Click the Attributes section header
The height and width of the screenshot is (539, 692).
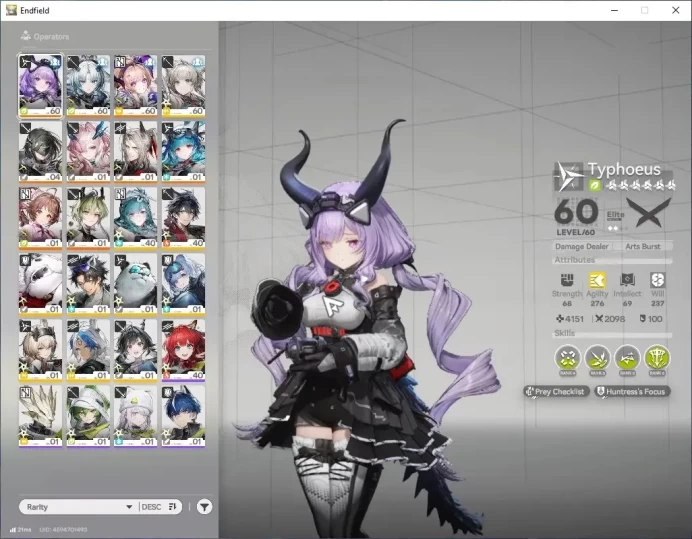tap(575, 260)
